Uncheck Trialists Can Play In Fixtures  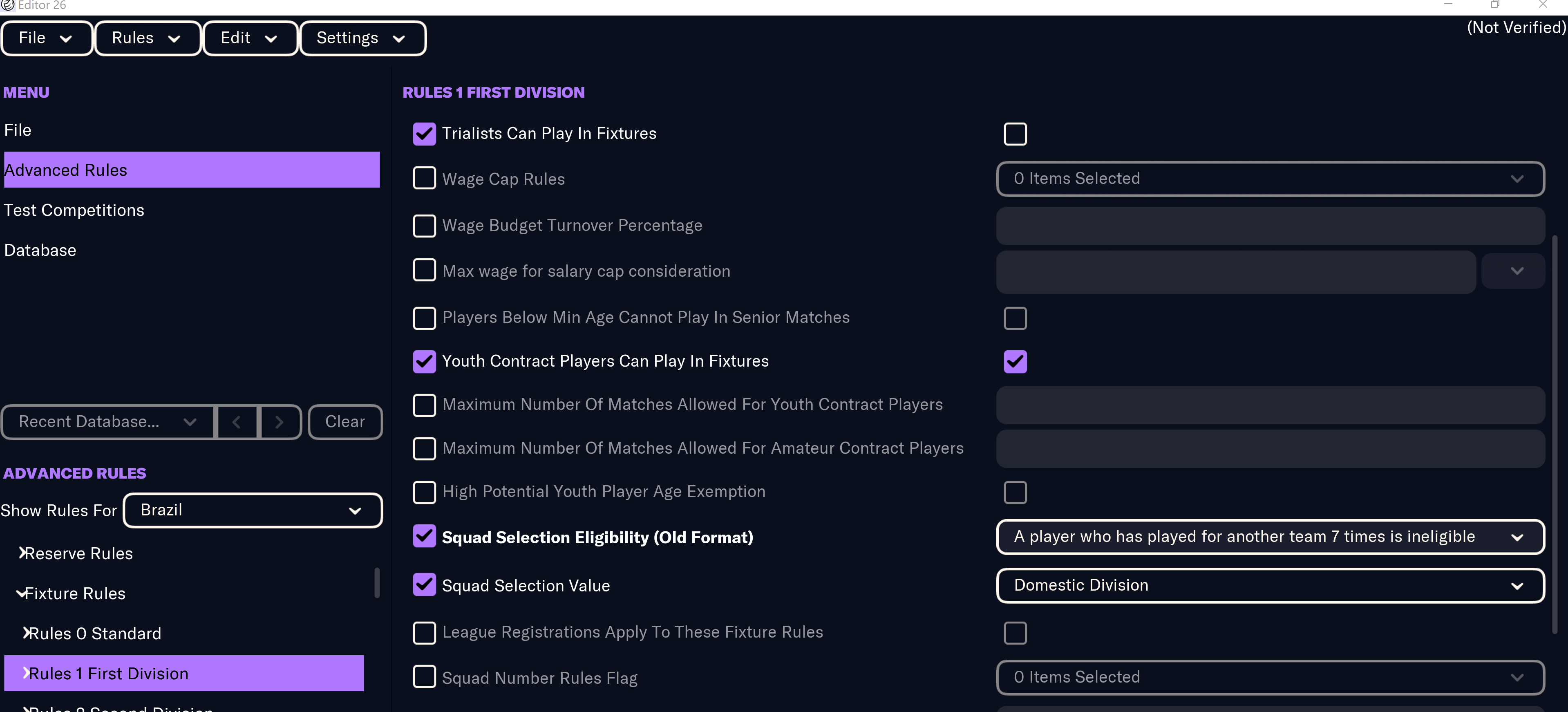424,134
